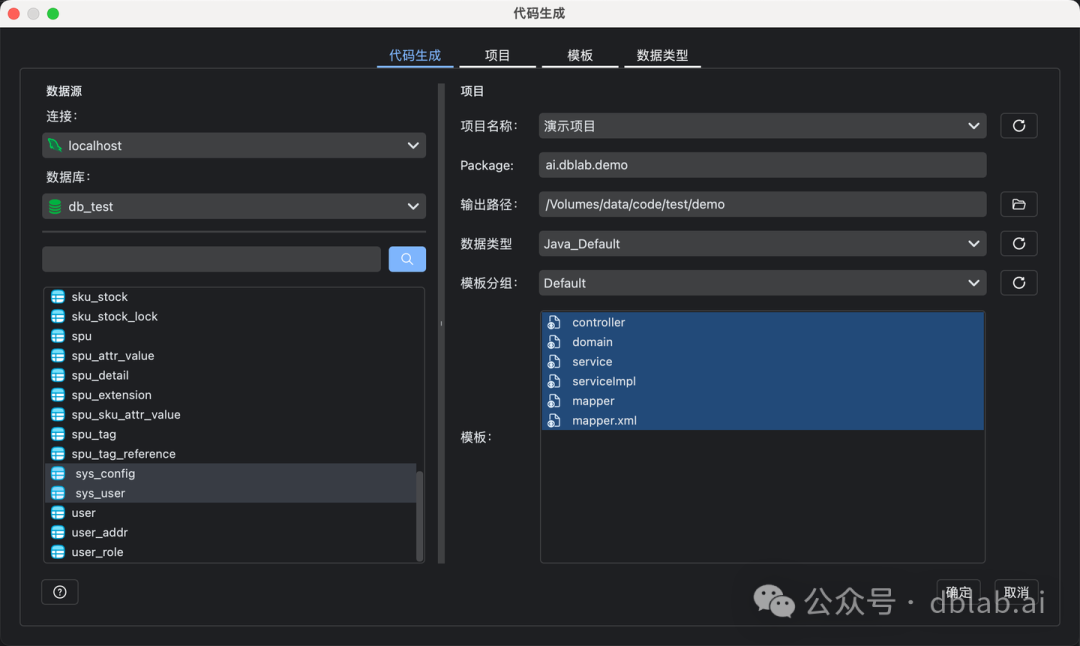Select the spu_extension table

233,395
